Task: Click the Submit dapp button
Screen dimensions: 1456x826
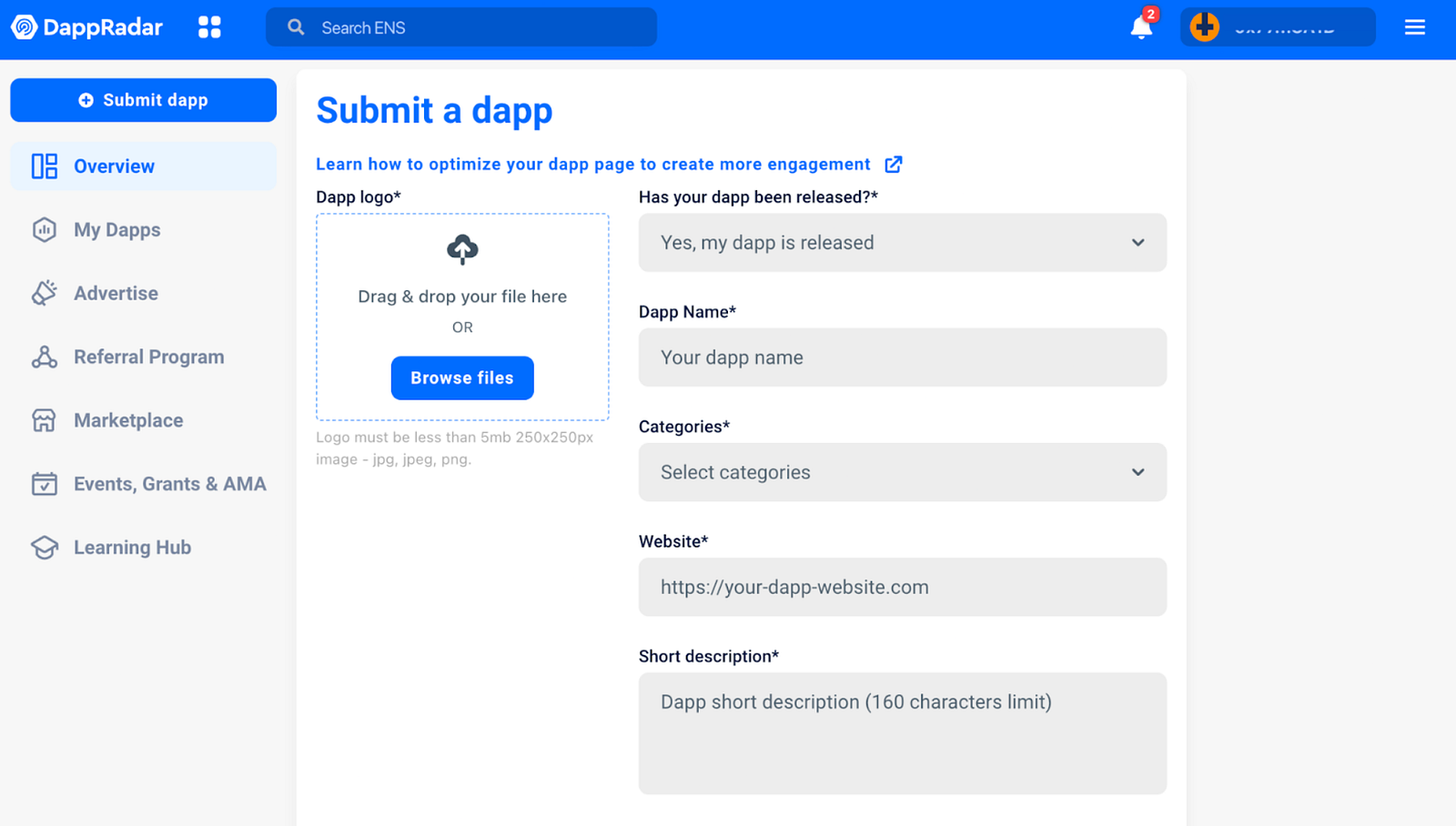Action: pos(143,100)
